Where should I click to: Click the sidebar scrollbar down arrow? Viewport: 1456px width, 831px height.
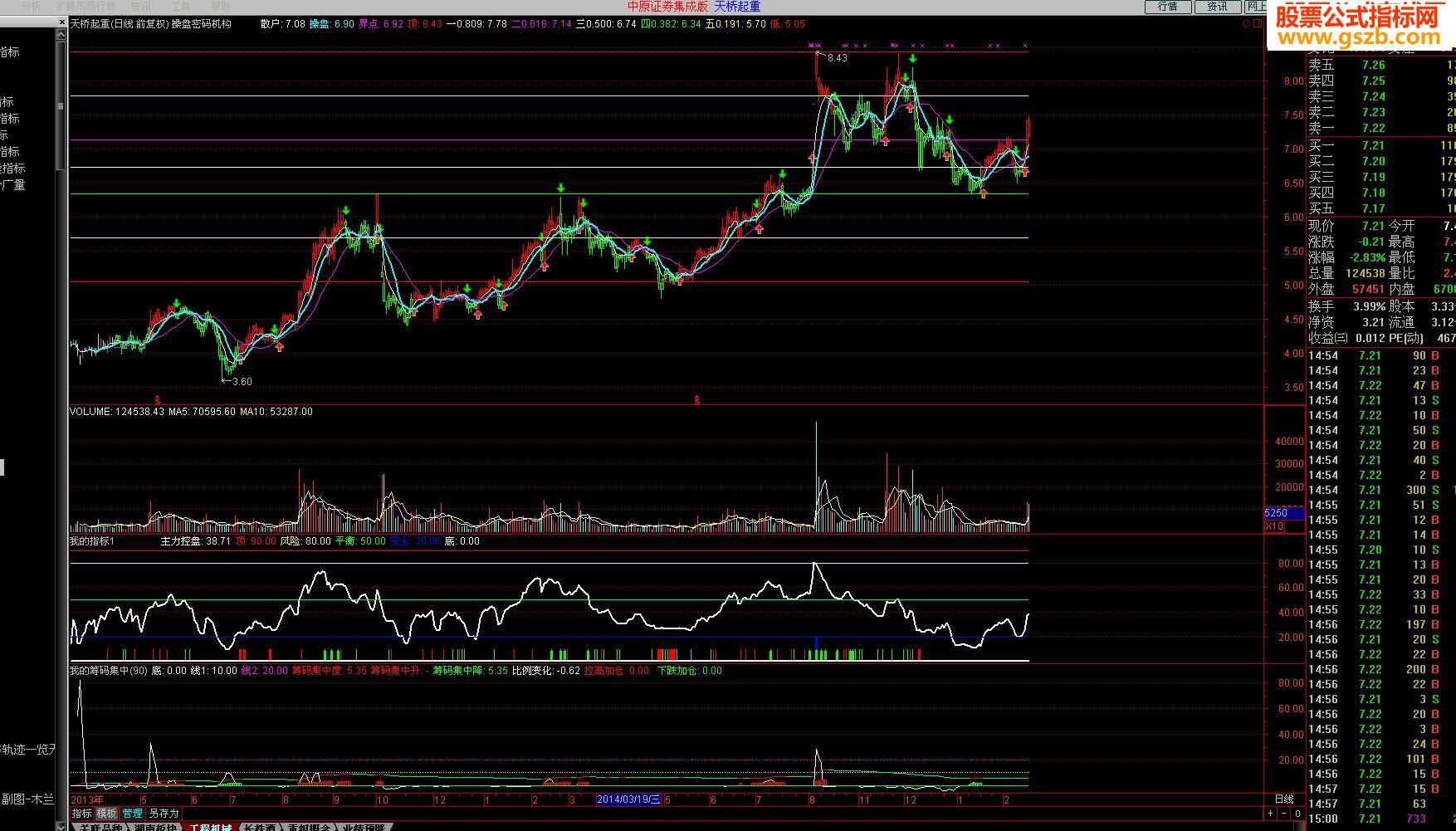coord(61,826)
